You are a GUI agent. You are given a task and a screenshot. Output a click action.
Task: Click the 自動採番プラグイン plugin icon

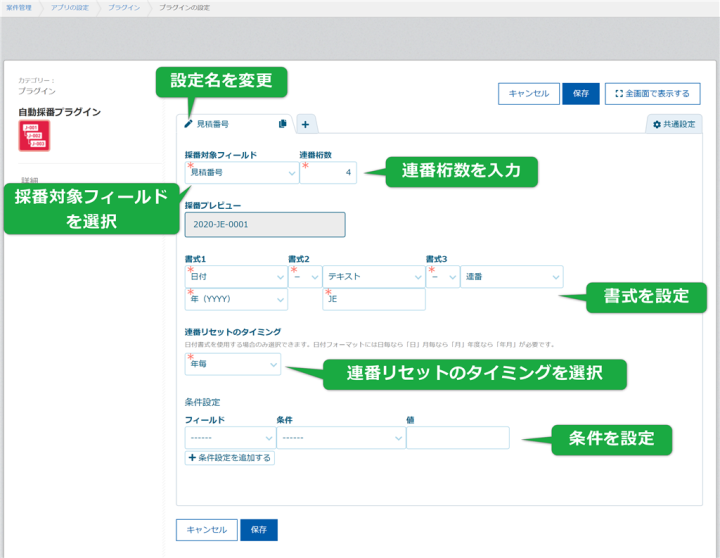pos(33,136)
